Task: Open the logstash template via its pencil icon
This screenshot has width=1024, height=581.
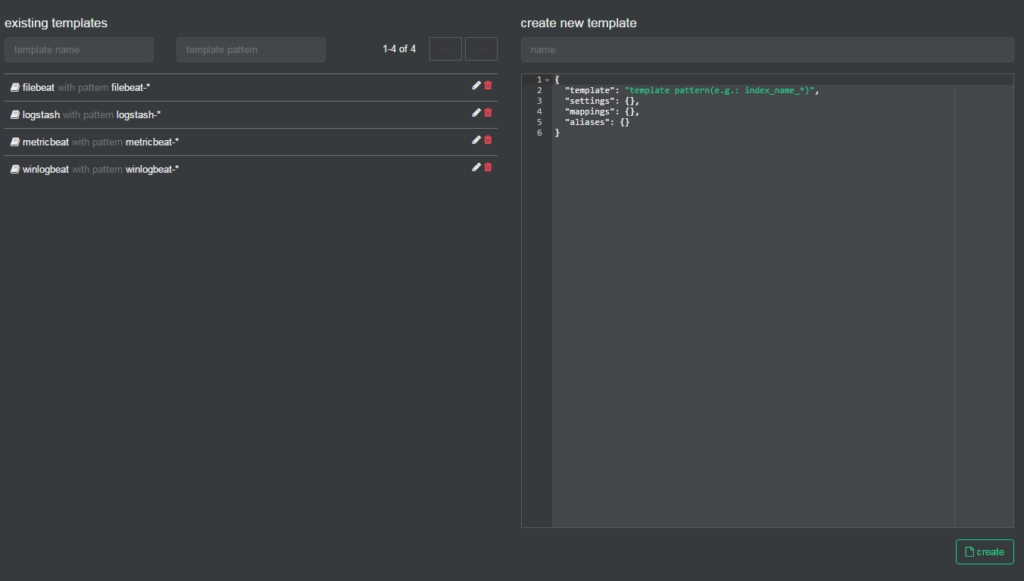Action: [477, 112]
